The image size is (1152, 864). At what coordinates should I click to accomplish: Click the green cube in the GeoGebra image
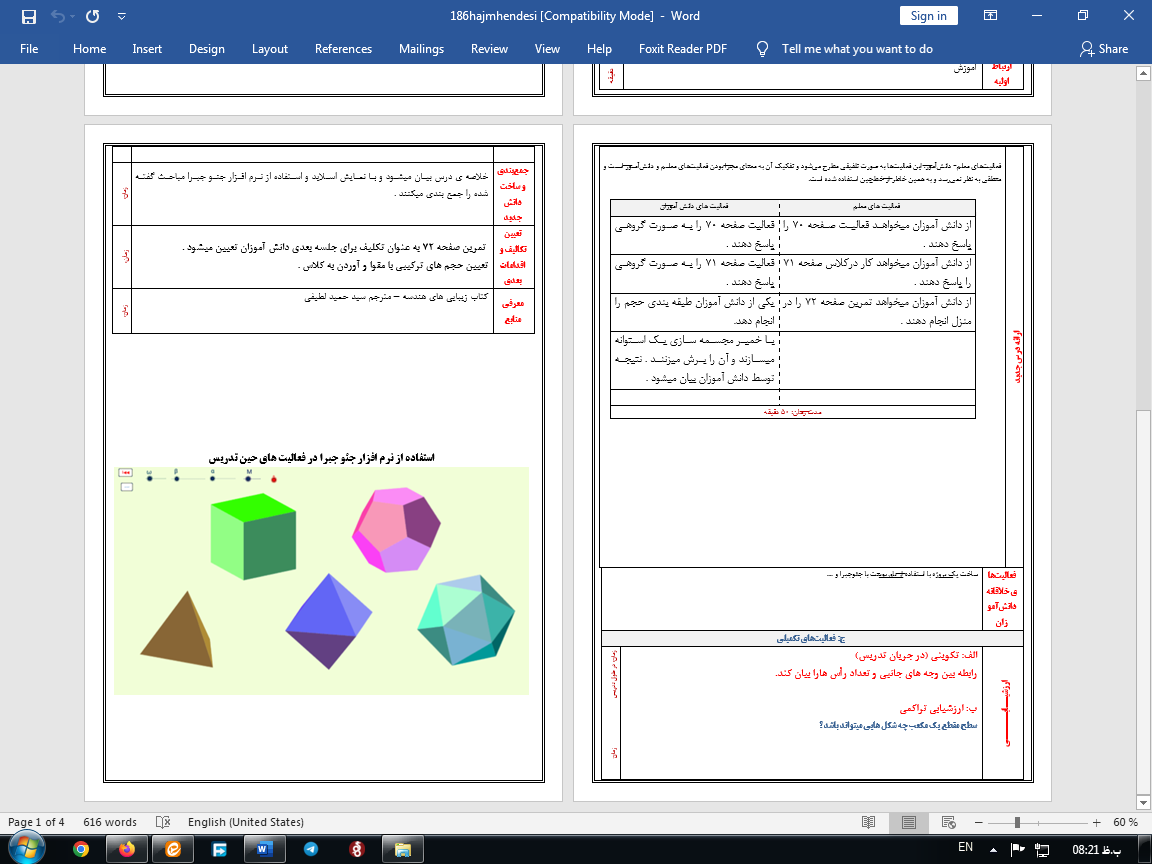253,536
